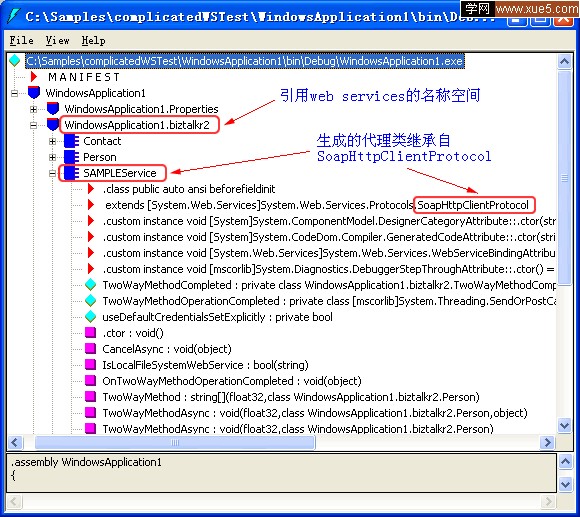Click the blue class icon beside SAMPLEService
580x517 pixels.
point(71,173)
